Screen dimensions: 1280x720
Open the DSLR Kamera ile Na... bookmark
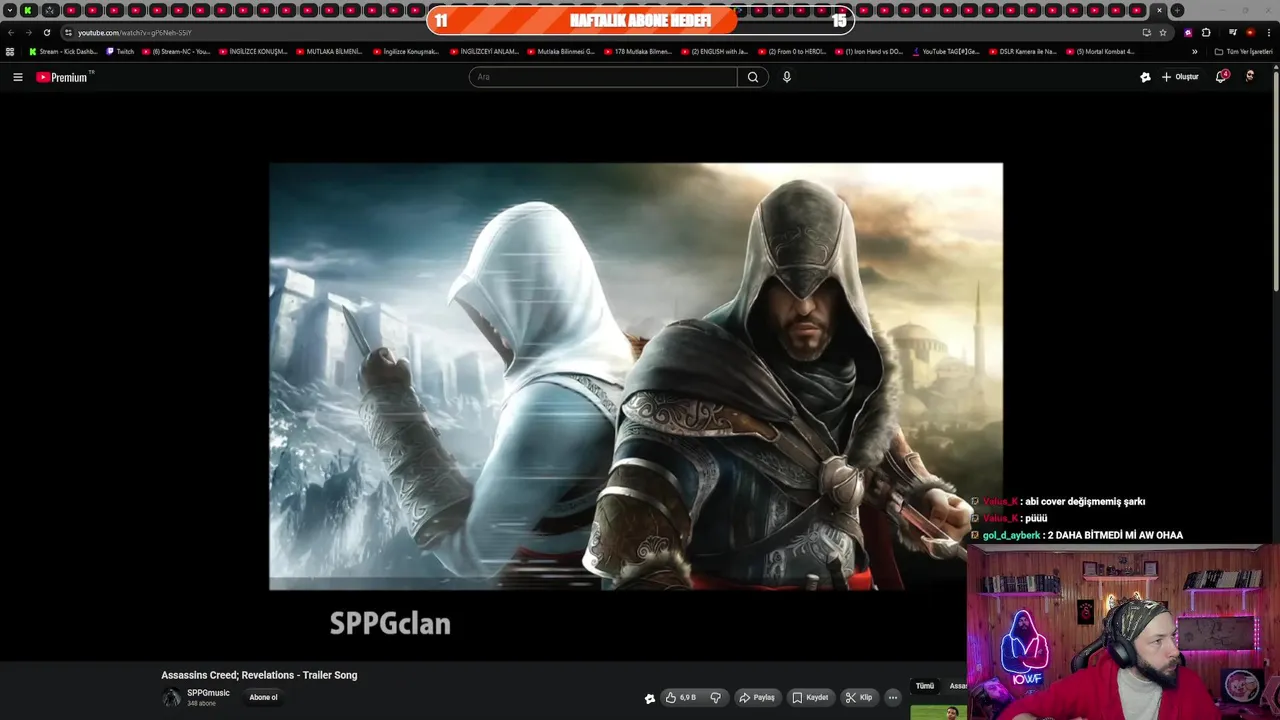click(x=1022, y=51)
